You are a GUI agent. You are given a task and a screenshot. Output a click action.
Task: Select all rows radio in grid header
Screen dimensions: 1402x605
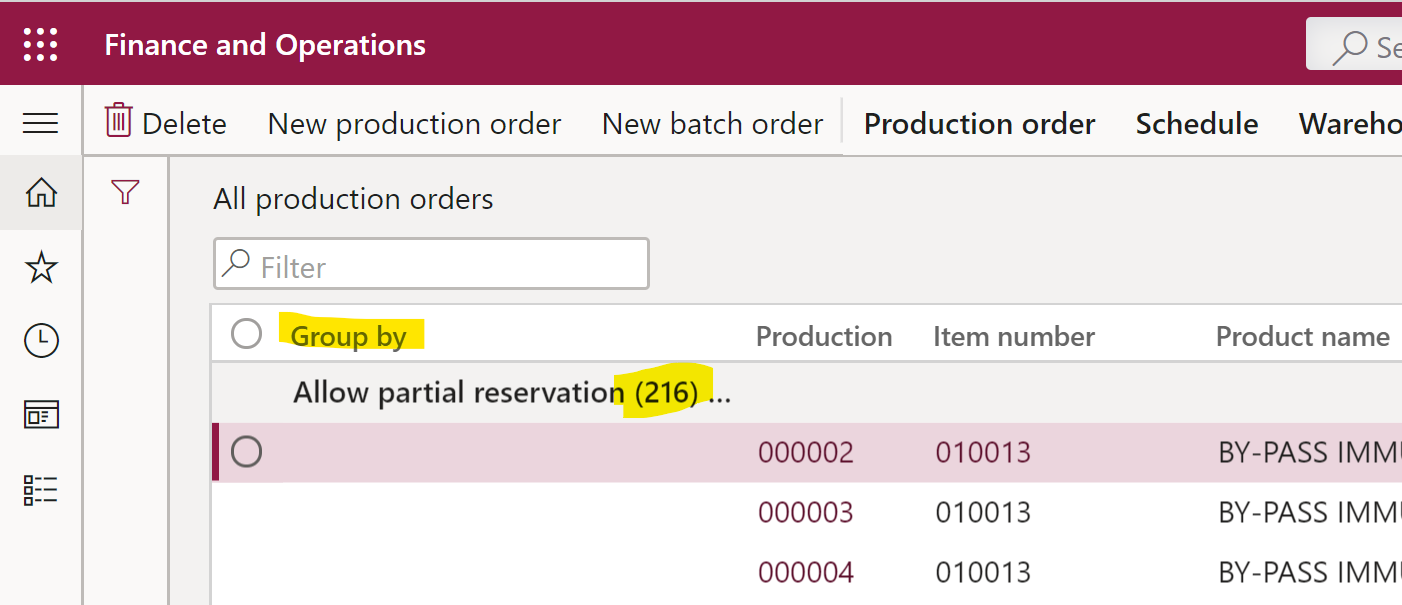pyautogui.click(x=246, y=334)
